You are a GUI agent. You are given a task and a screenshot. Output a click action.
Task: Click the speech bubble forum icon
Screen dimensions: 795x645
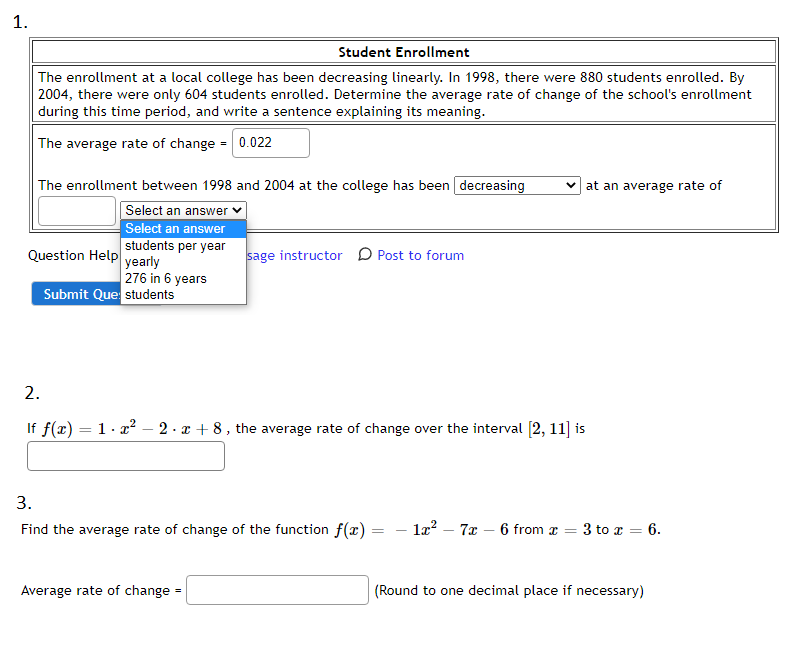point(365,255)
